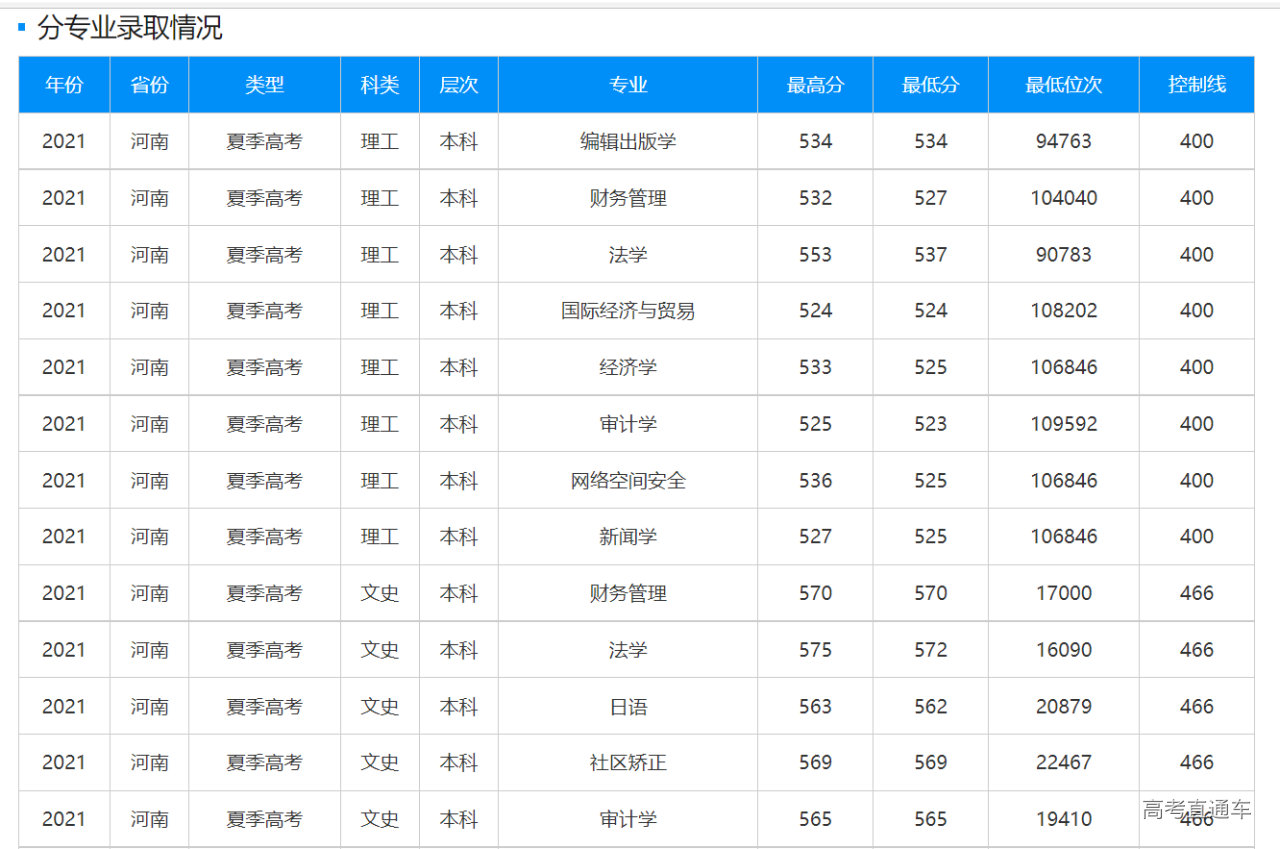Viewport: 1280px width, 849px height.
Task: Click the 控制线 column header
Action: (x=1196, y=85)
